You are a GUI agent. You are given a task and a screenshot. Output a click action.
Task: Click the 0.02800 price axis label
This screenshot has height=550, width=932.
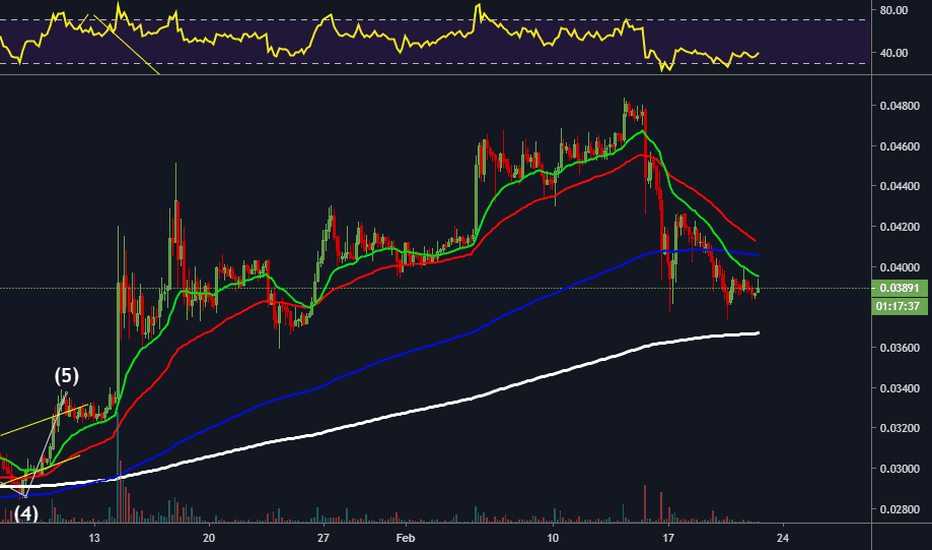coord(899,509)
